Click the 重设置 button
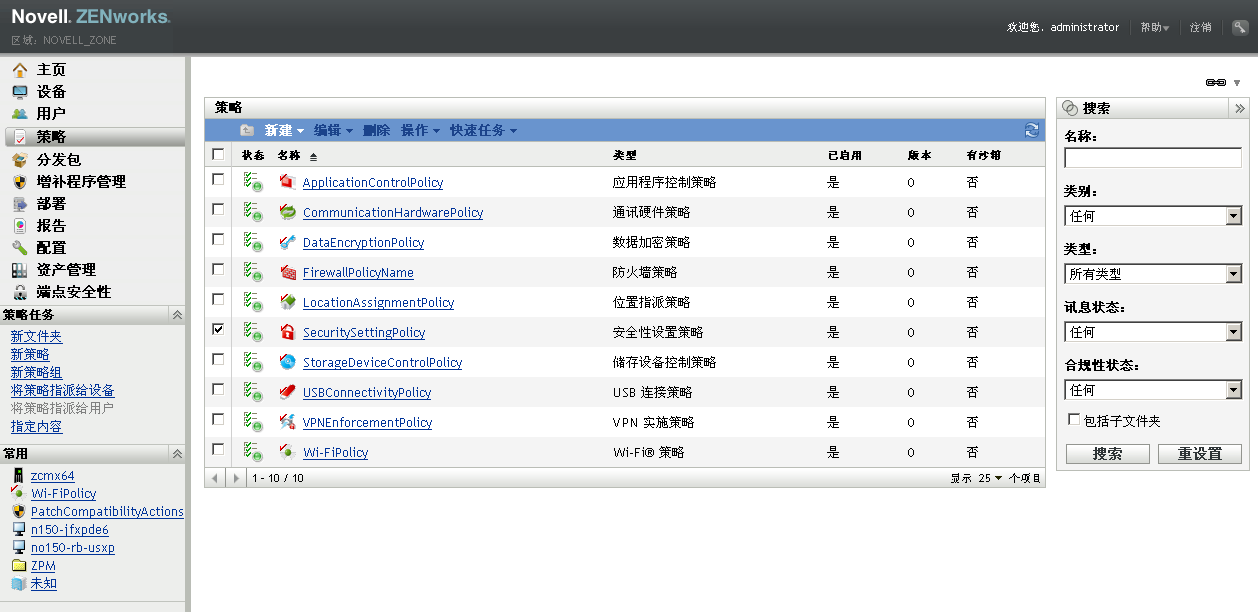 (1200, 454)
